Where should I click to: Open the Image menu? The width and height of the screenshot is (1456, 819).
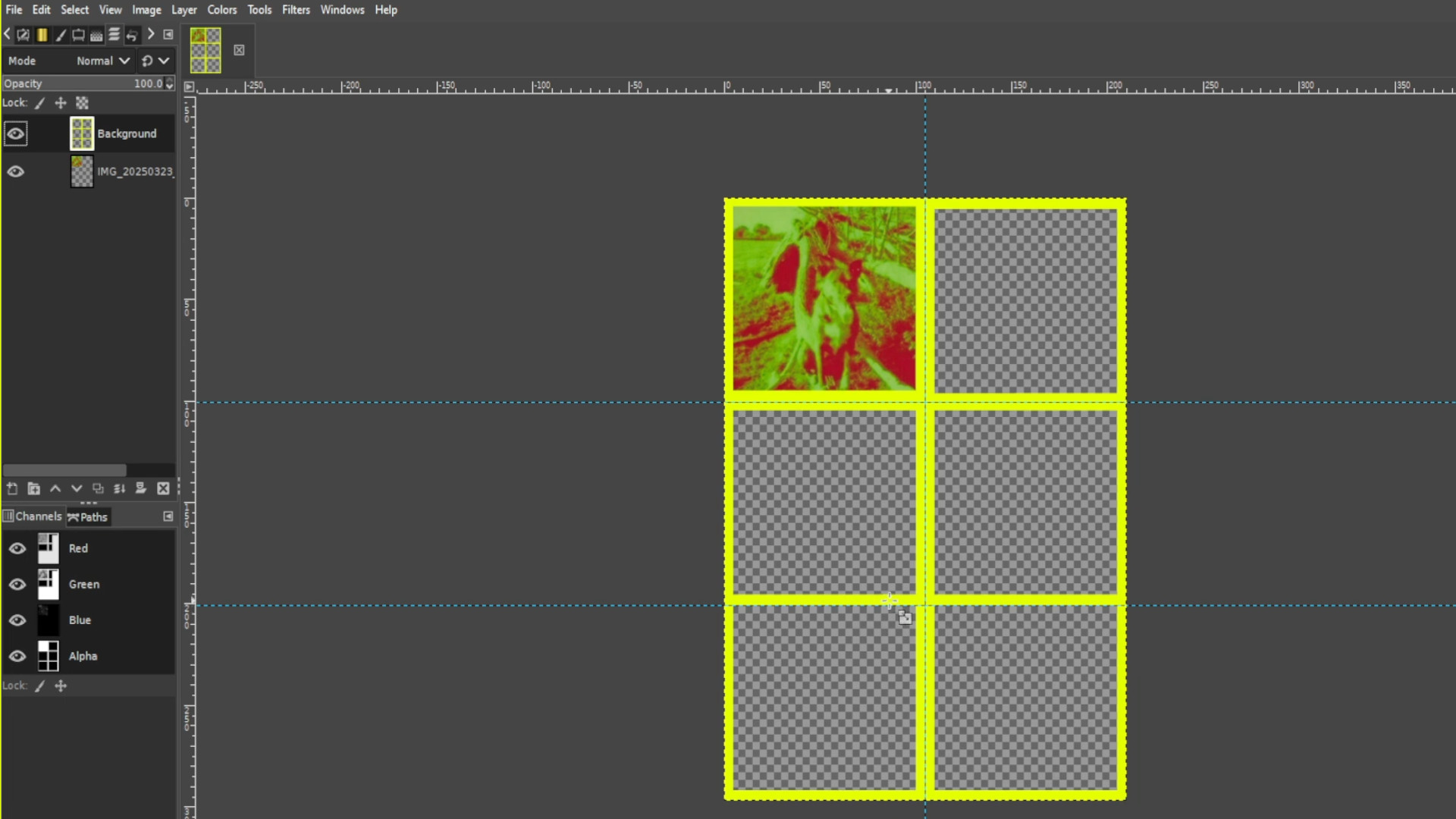point(146,10)
